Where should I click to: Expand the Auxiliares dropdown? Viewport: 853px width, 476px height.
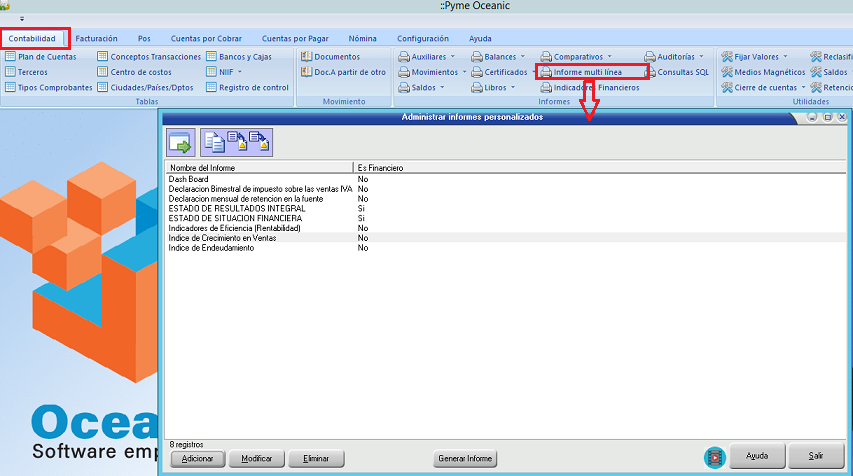pyautogui.click(x=433, y=57)
